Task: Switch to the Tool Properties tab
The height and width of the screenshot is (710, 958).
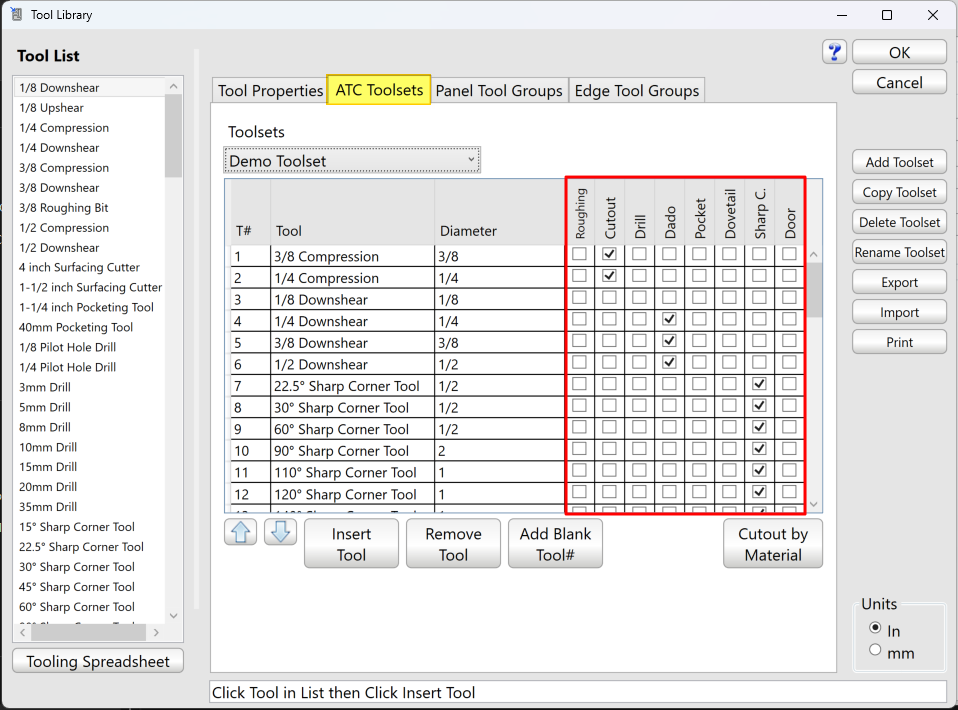Action: pyautogui.click(x=270, y=91)
